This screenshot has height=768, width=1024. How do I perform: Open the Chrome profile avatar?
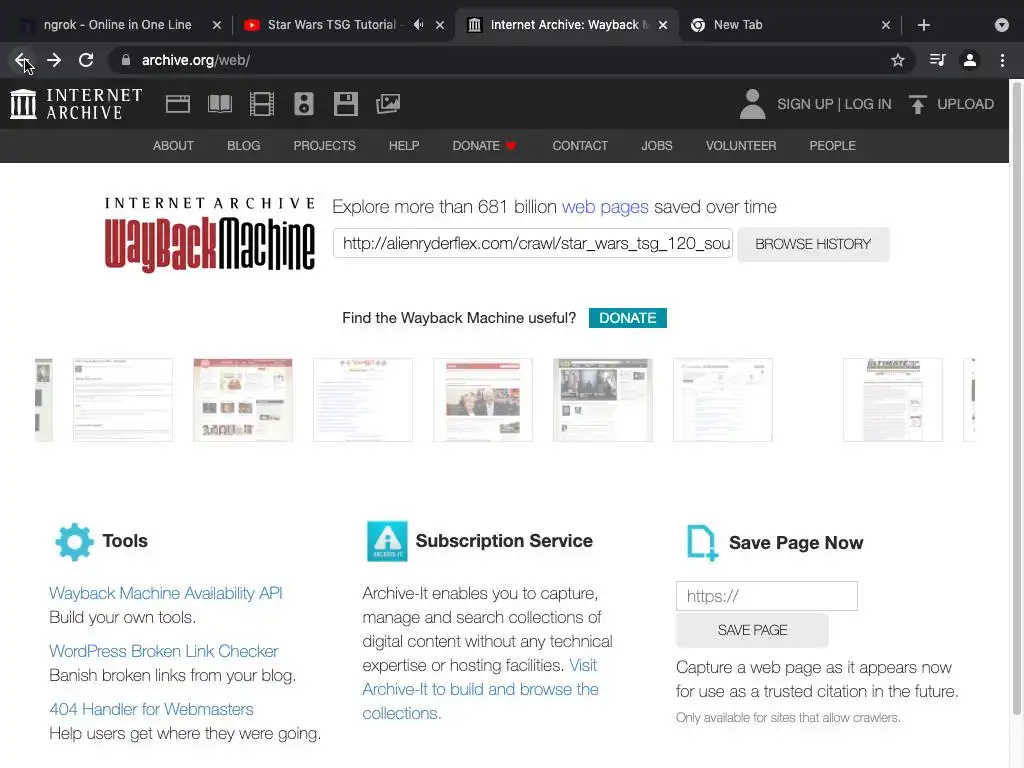pyautogui.click(x=970, y=61)
